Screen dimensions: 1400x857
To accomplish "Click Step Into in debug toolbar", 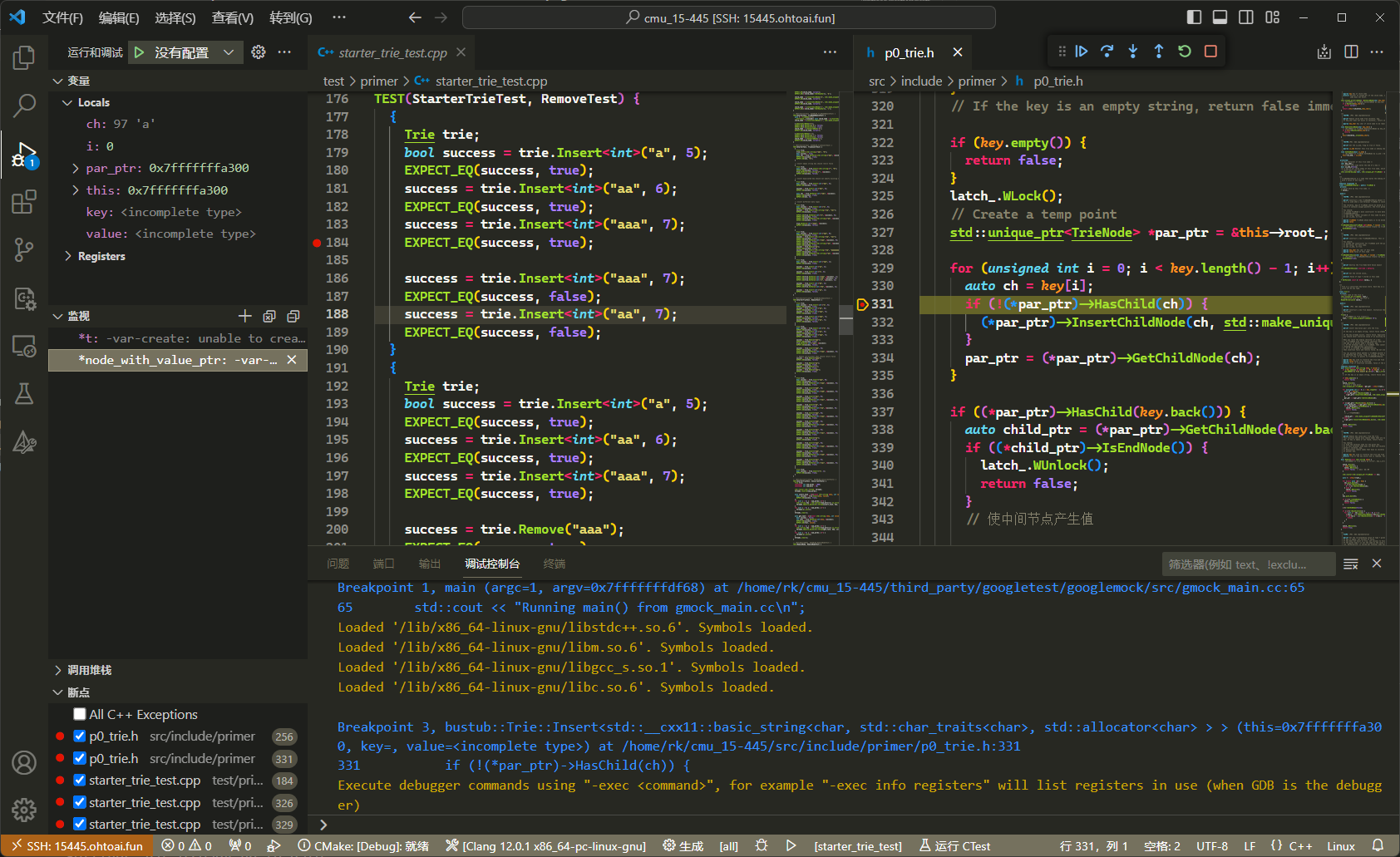I will [x=1132, y=52].
